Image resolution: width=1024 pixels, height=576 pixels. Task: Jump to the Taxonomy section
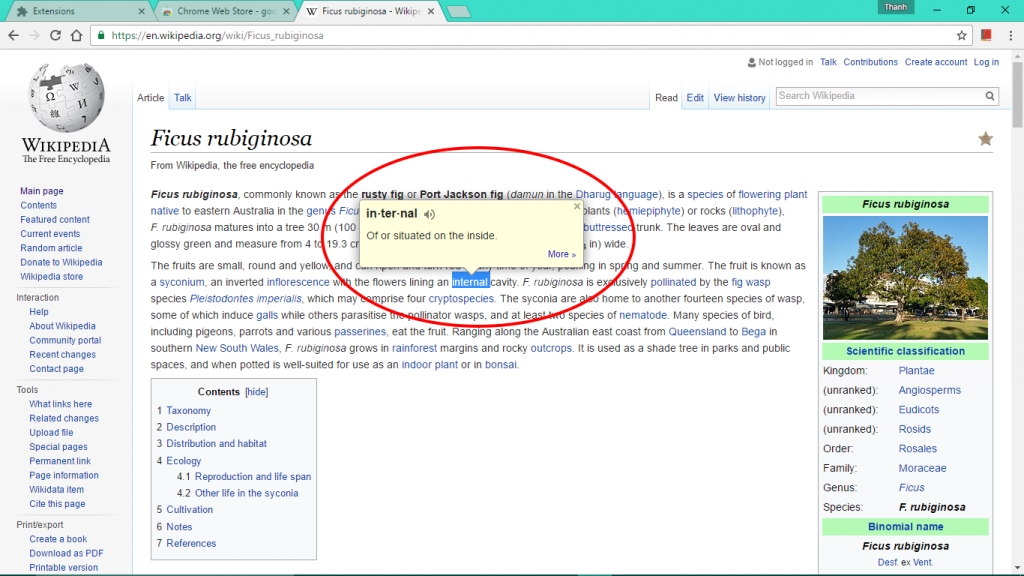(188, 411)
